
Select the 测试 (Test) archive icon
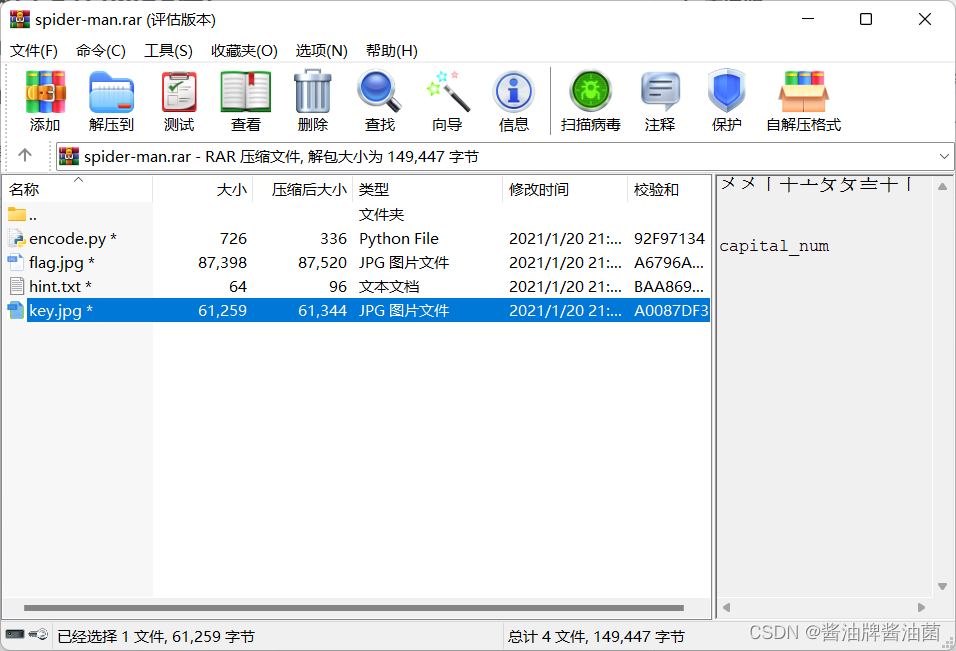pos(179,99)
